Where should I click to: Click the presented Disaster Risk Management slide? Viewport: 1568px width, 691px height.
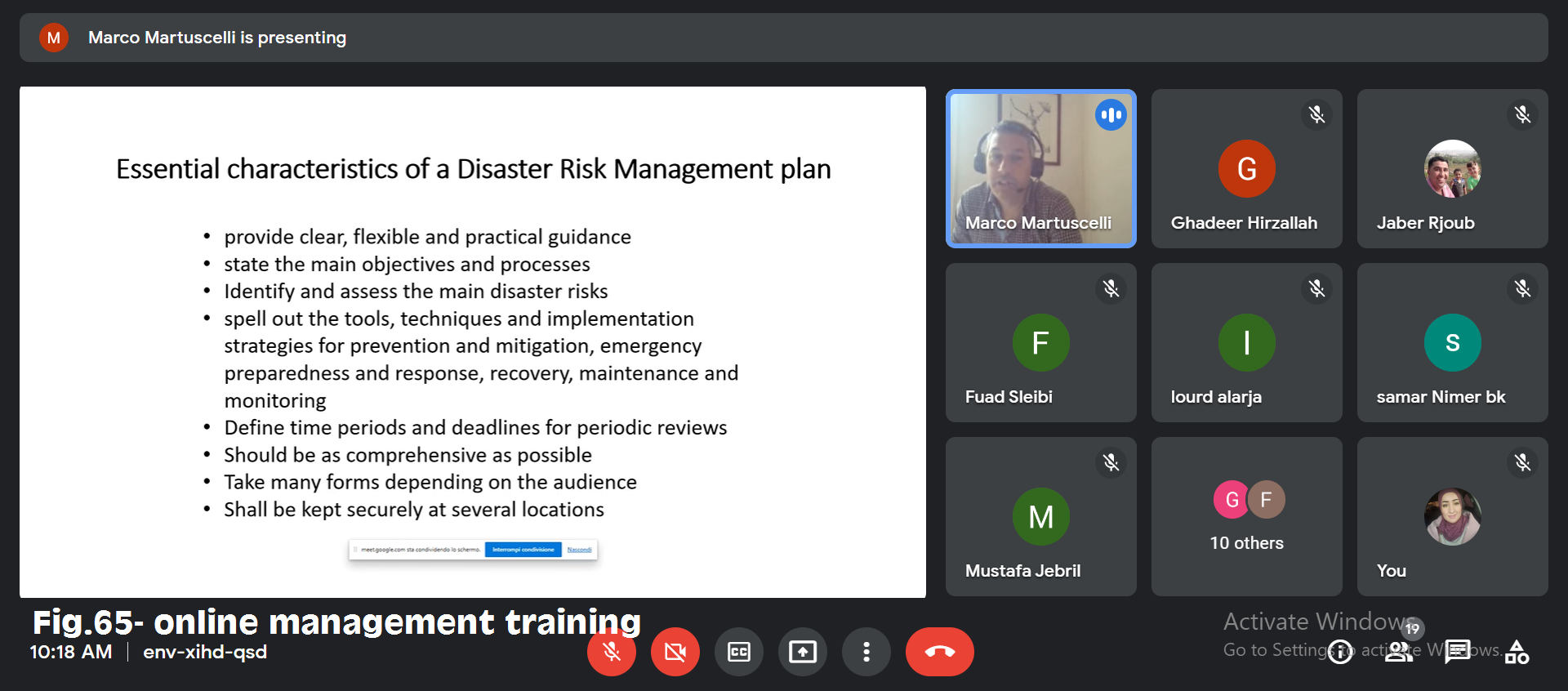472,341
